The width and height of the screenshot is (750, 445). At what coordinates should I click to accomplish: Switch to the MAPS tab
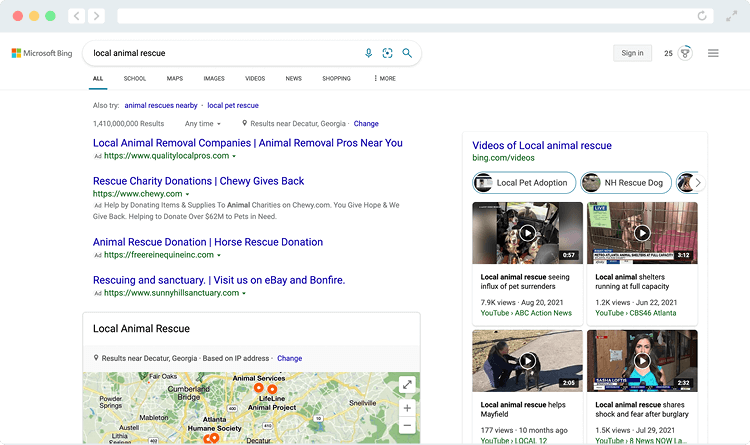175,78
